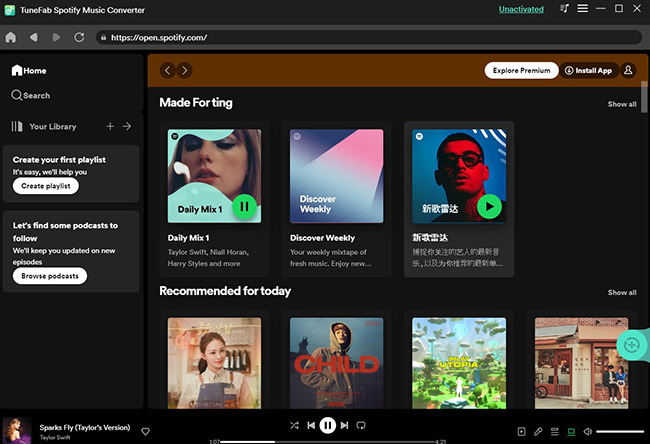The image size is (650, 444).
Task: Click Spotify's forward chevron in header
Action: (x=184, y=70)
